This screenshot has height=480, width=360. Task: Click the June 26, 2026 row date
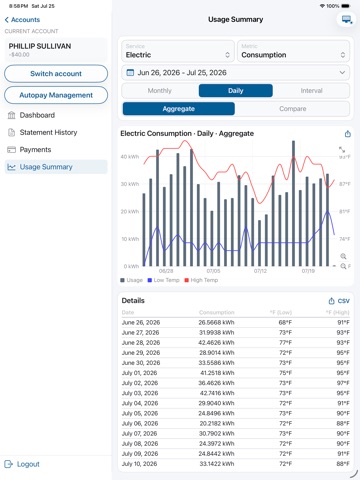click(141, 323)
